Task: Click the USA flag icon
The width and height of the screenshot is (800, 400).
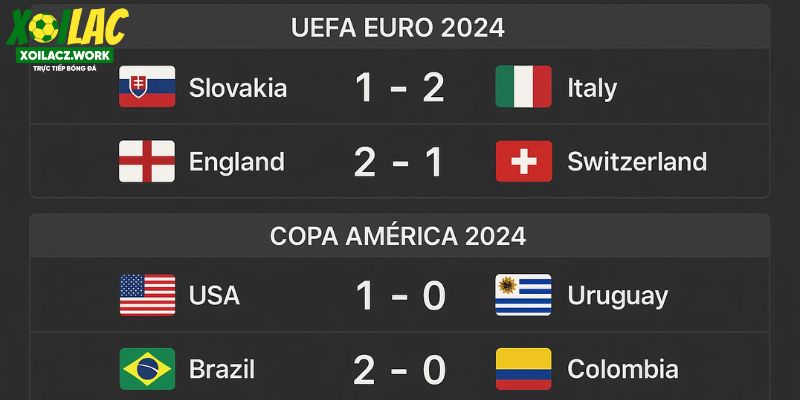Action: pos(147,295)
